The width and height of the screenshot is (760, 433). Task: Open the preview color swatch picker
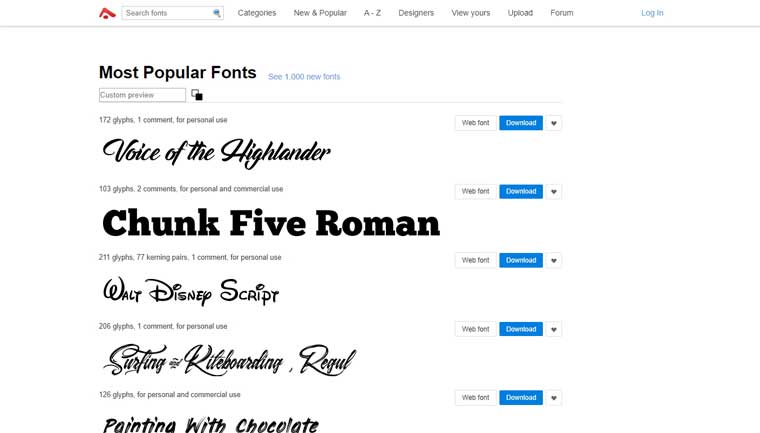pyautogui.click(x=197, y=95)
